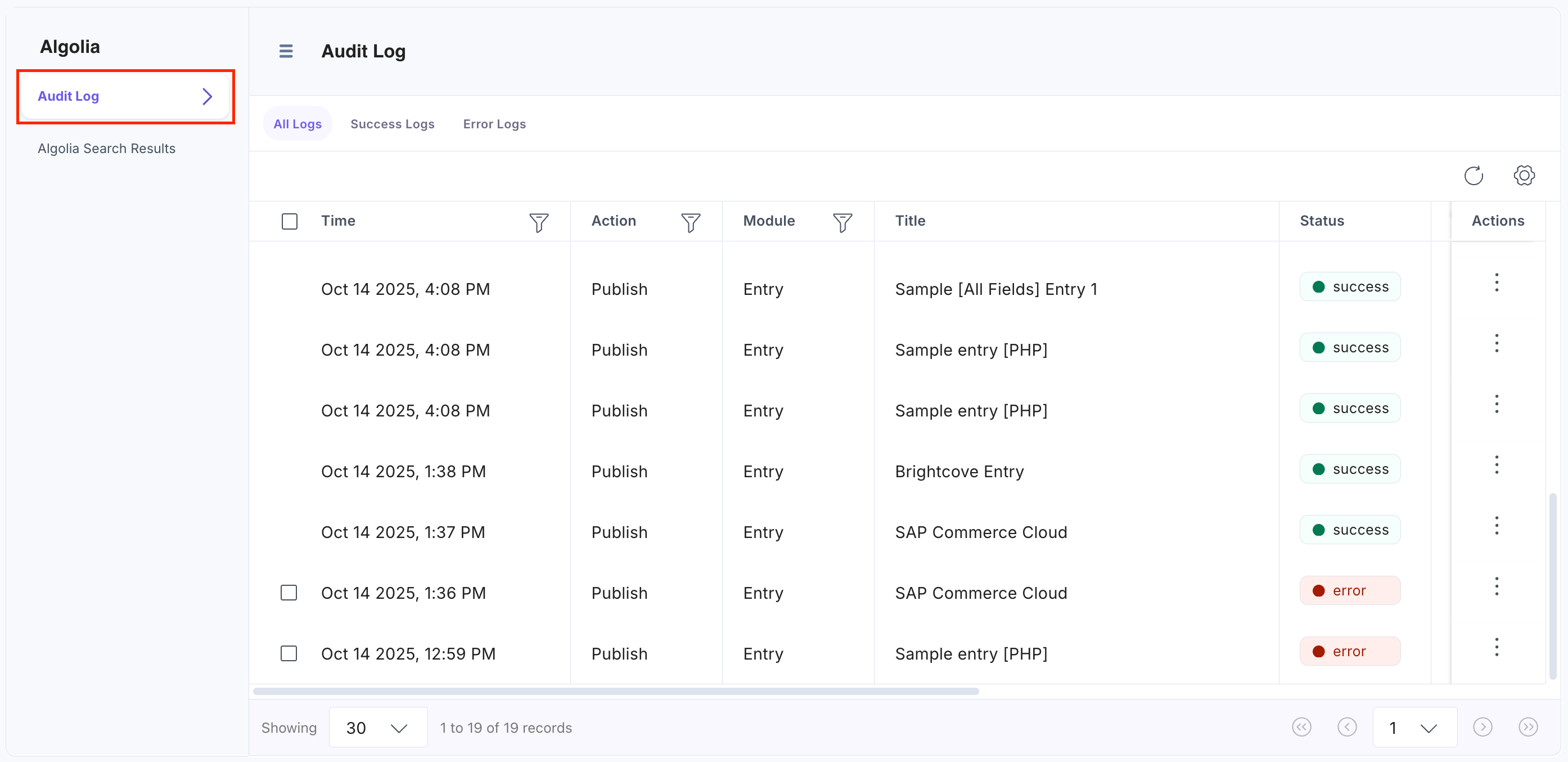Expand the Audit Log sidebar chevron

pos(207,96)
